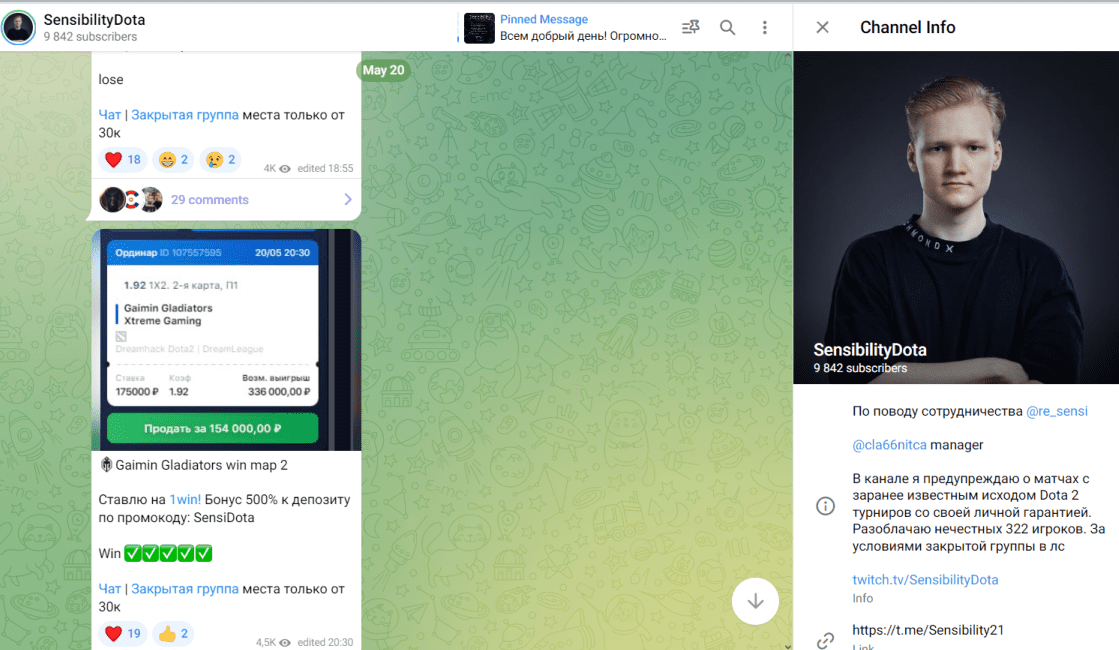
Task: Click the info circle icon in Channel Info
Action: point(825,506)
